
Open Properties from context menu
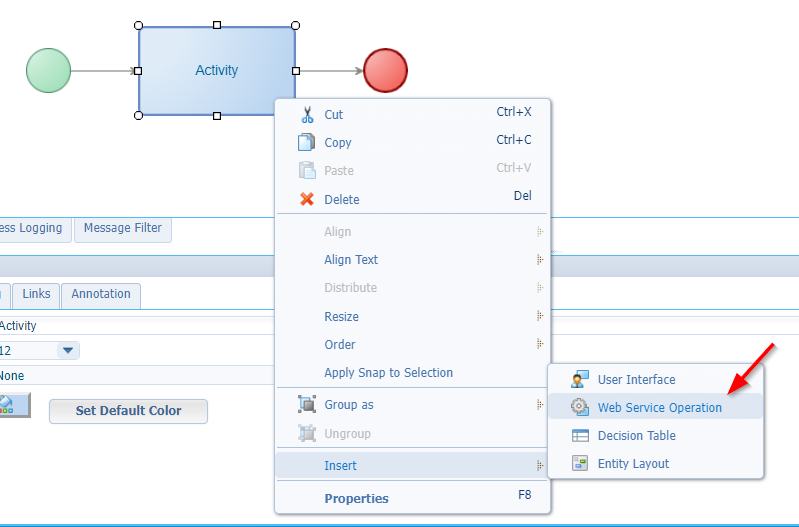(356, 498)
